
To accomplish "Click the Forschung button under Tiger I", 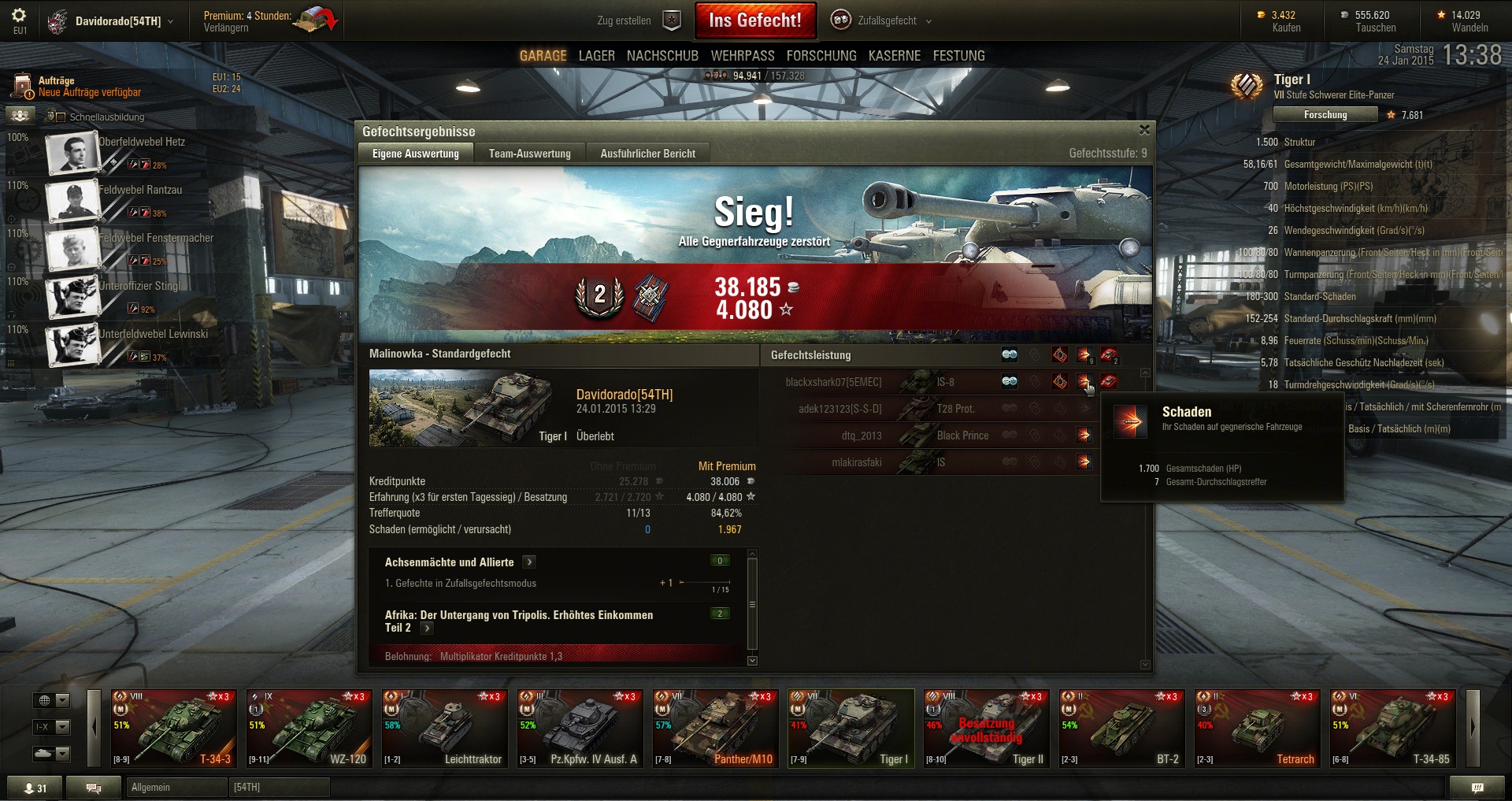I will 1325,115.
